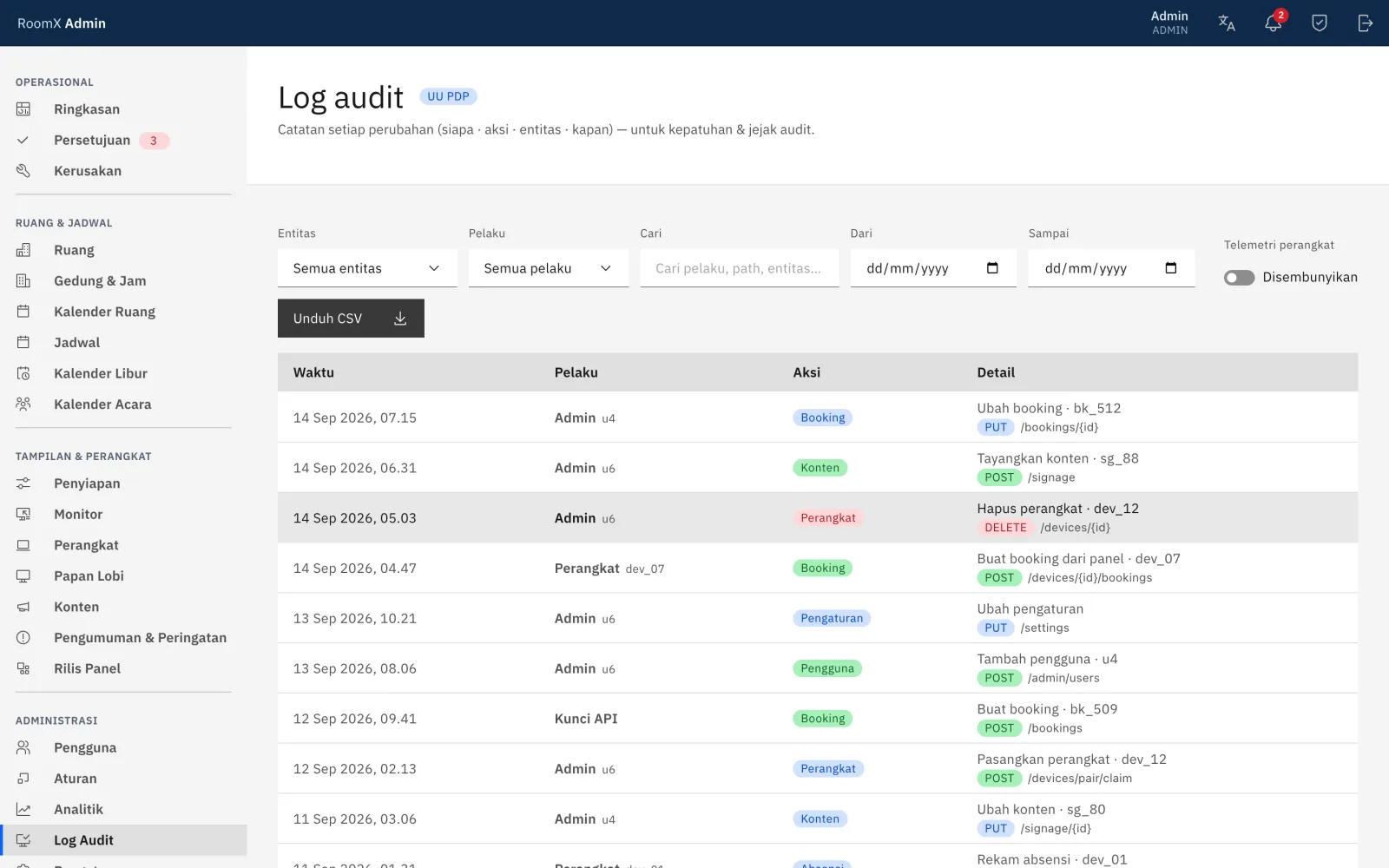
Task: Click the Penyiapan sliders icon
Action: pos(23,483)
